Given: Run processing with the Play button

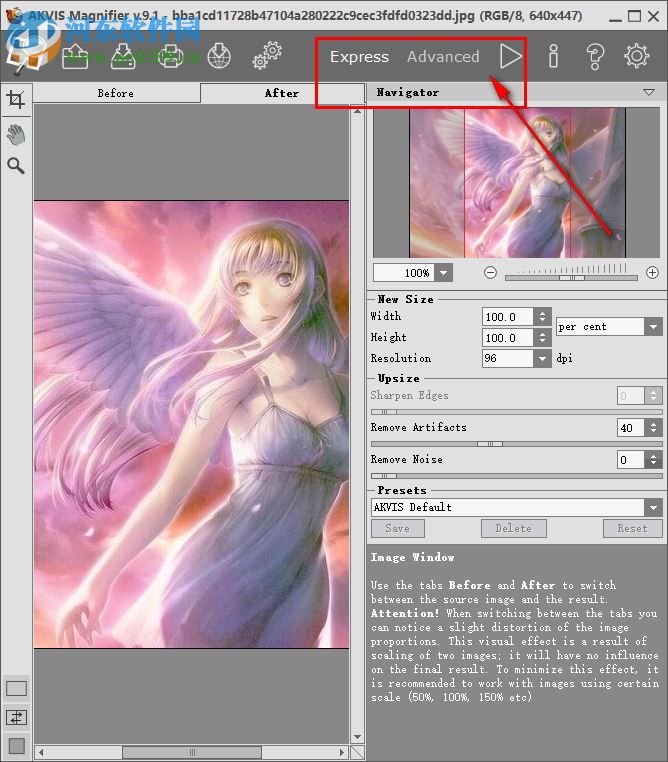Looking at the screenshot, I should click(511, 56).
